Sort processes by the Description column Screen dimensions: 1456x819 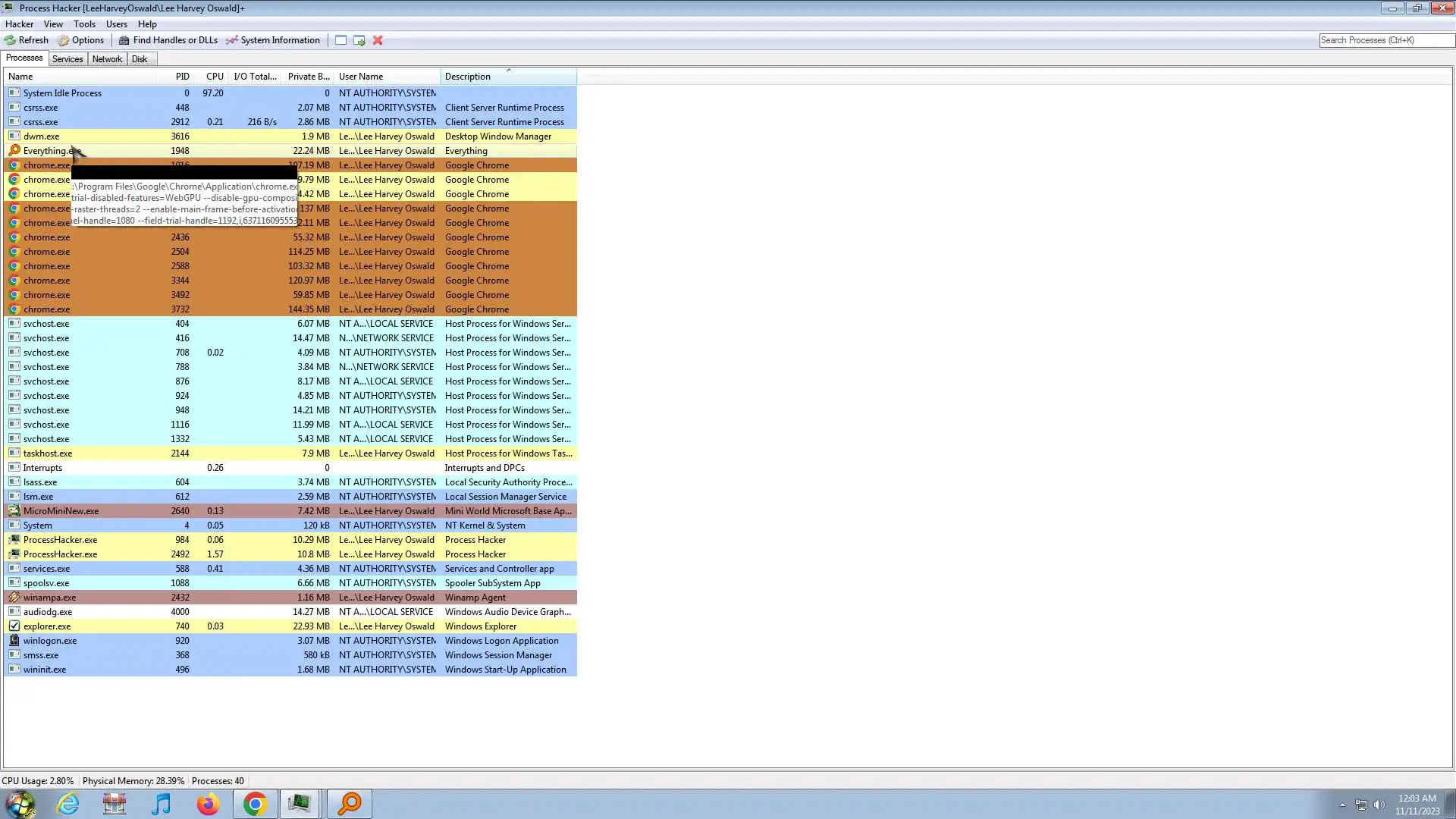coord(468,77)
